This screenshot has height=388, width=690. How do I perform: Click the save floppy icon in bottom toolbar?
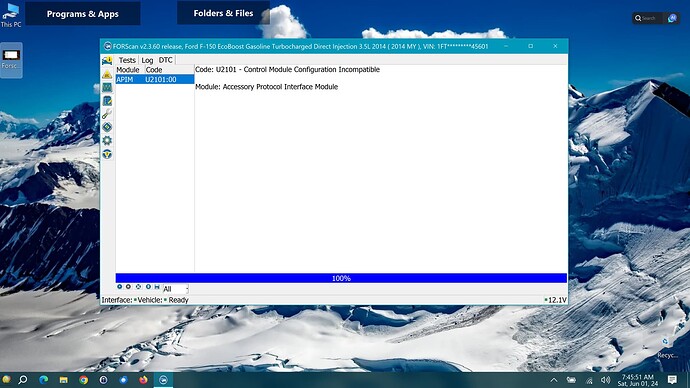157,287
